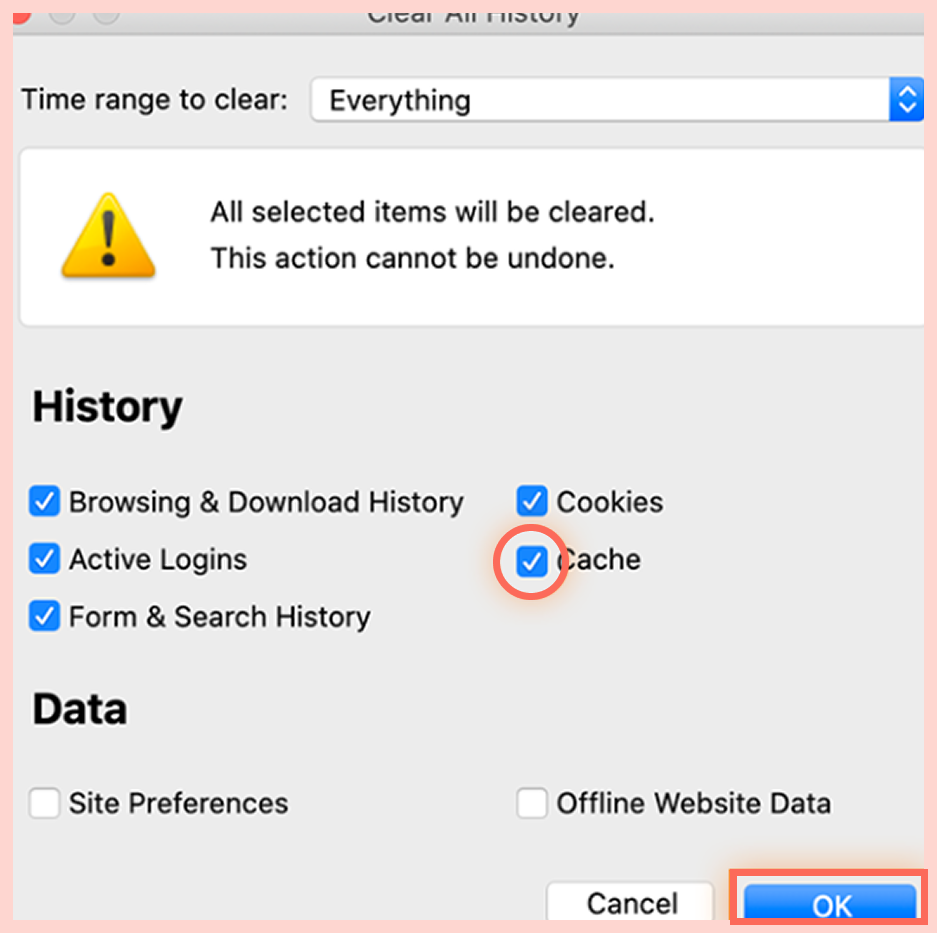Uncheck Form & Search History option

[x=44, y=616]
